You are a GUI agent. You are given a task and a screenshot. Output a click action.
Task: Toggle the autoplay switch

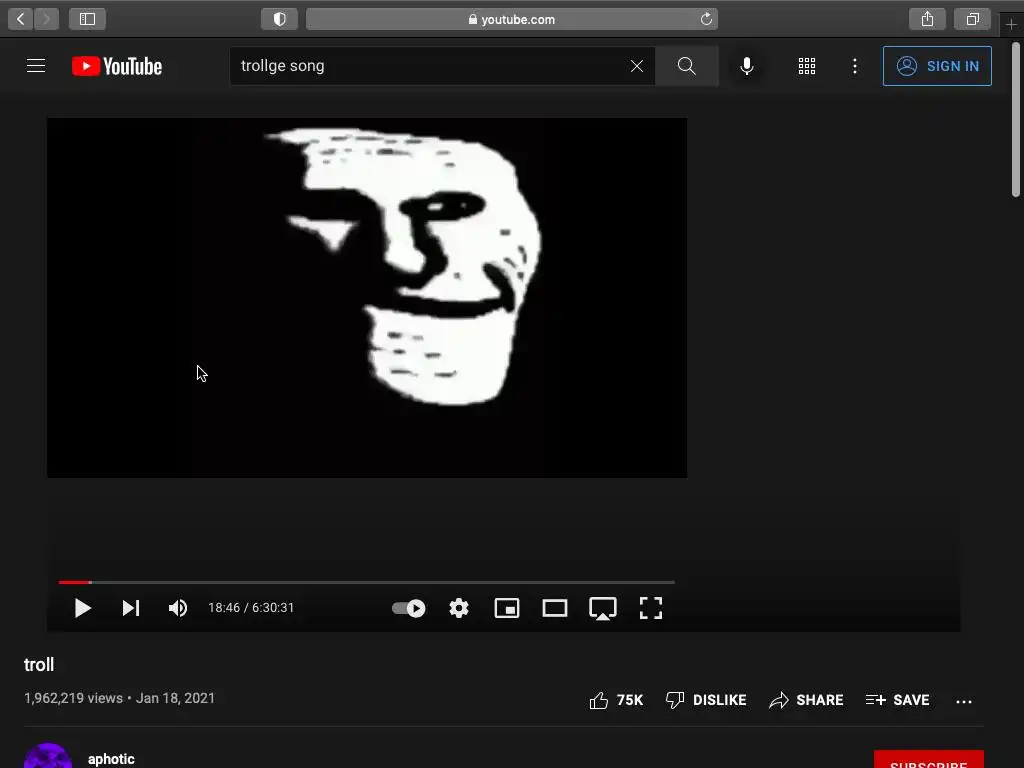click(409, 608)
